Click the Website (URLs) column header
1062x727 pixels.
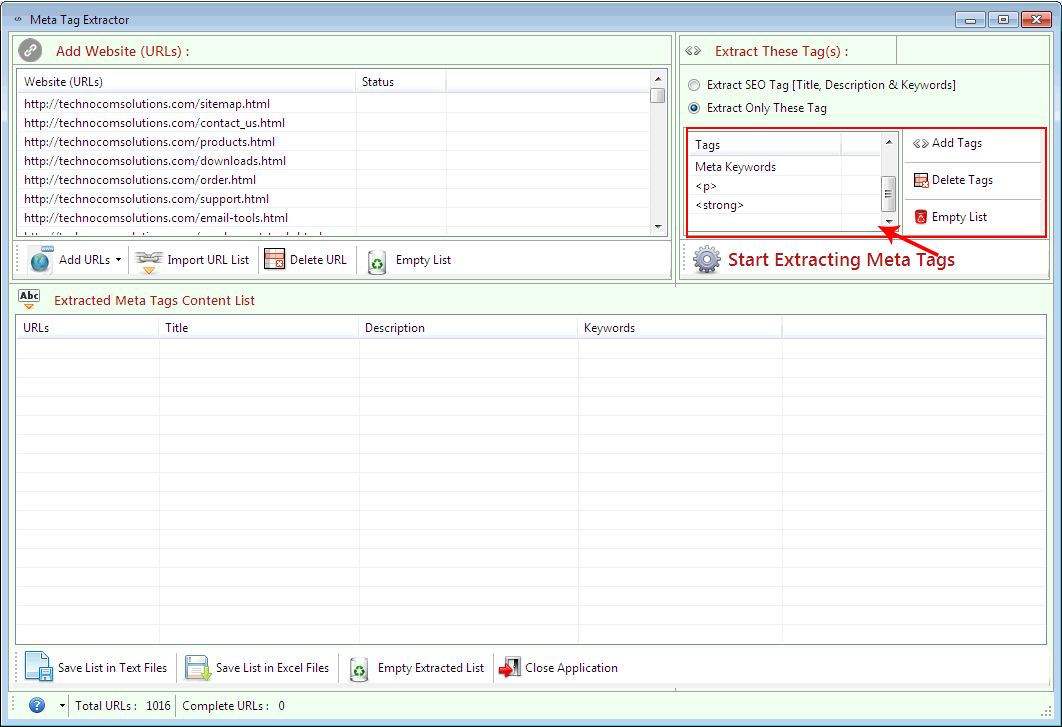coord(186,82)
